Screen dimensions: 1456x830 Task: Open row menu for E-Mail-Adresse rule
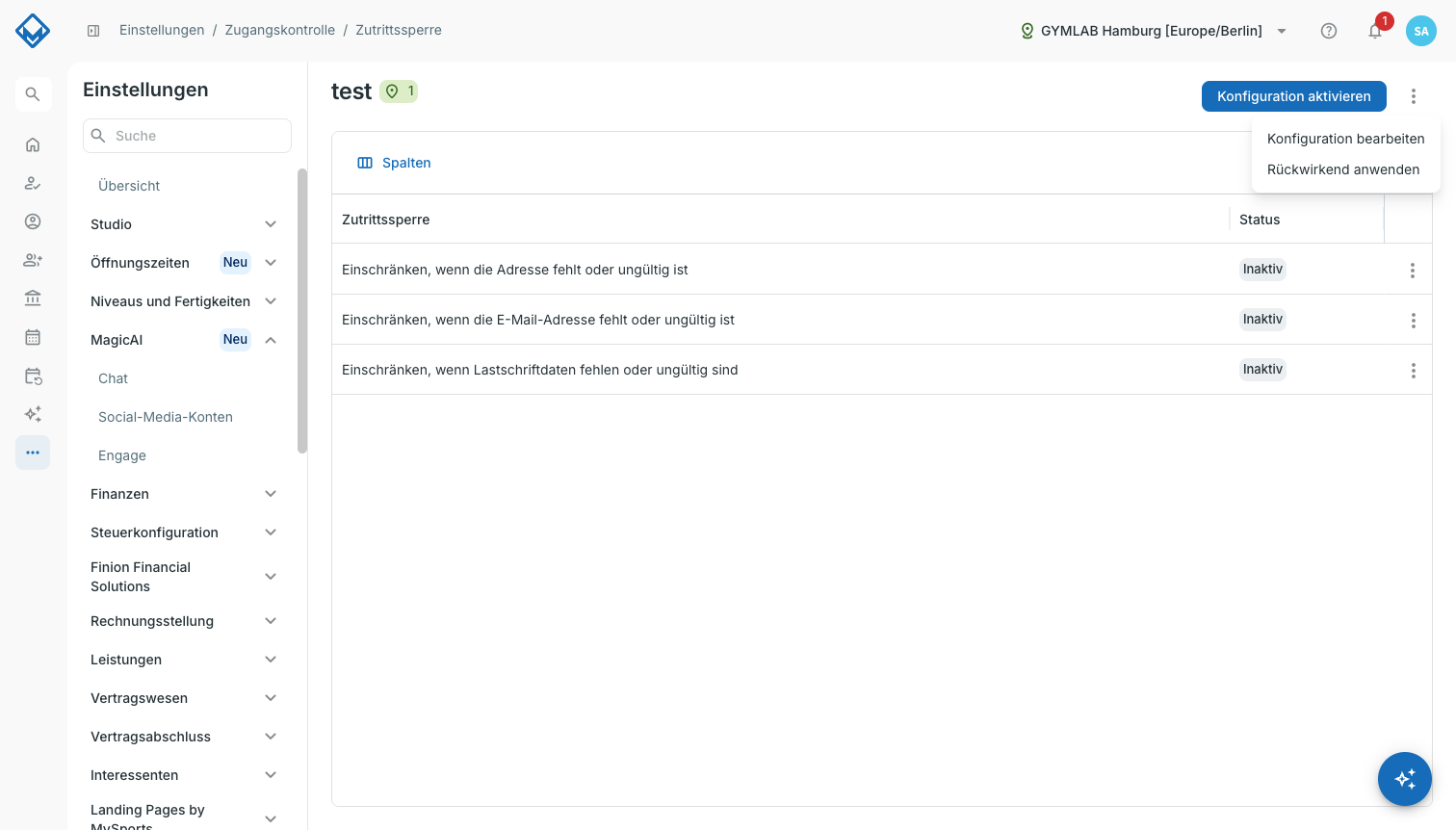[1413, 321]
